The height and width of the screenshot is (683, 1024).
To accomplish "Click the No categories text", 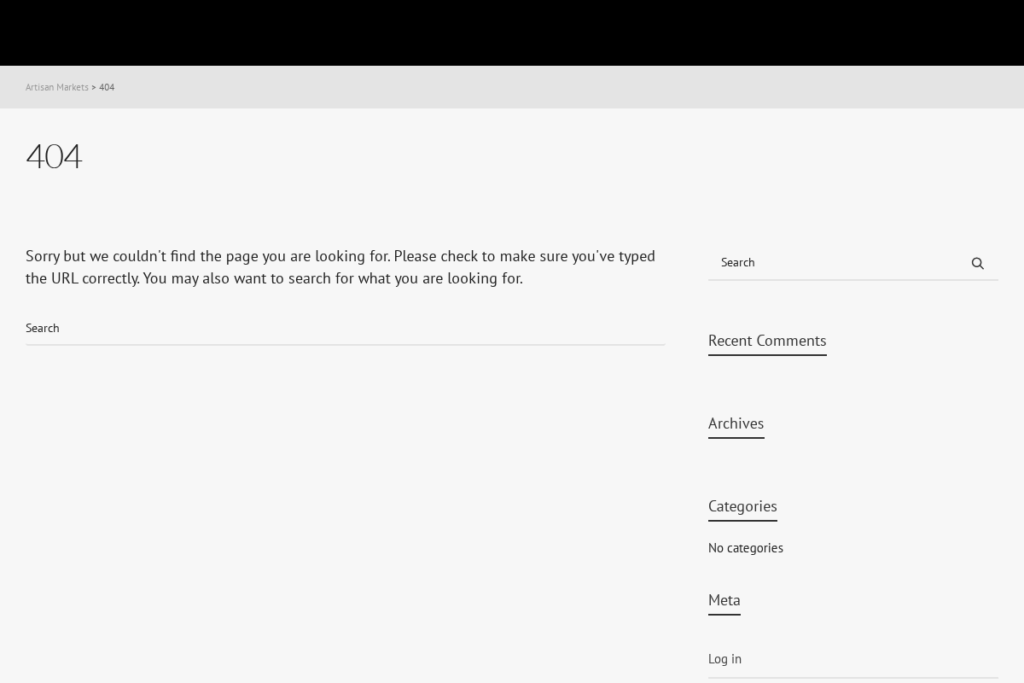I will coord(746,548).
